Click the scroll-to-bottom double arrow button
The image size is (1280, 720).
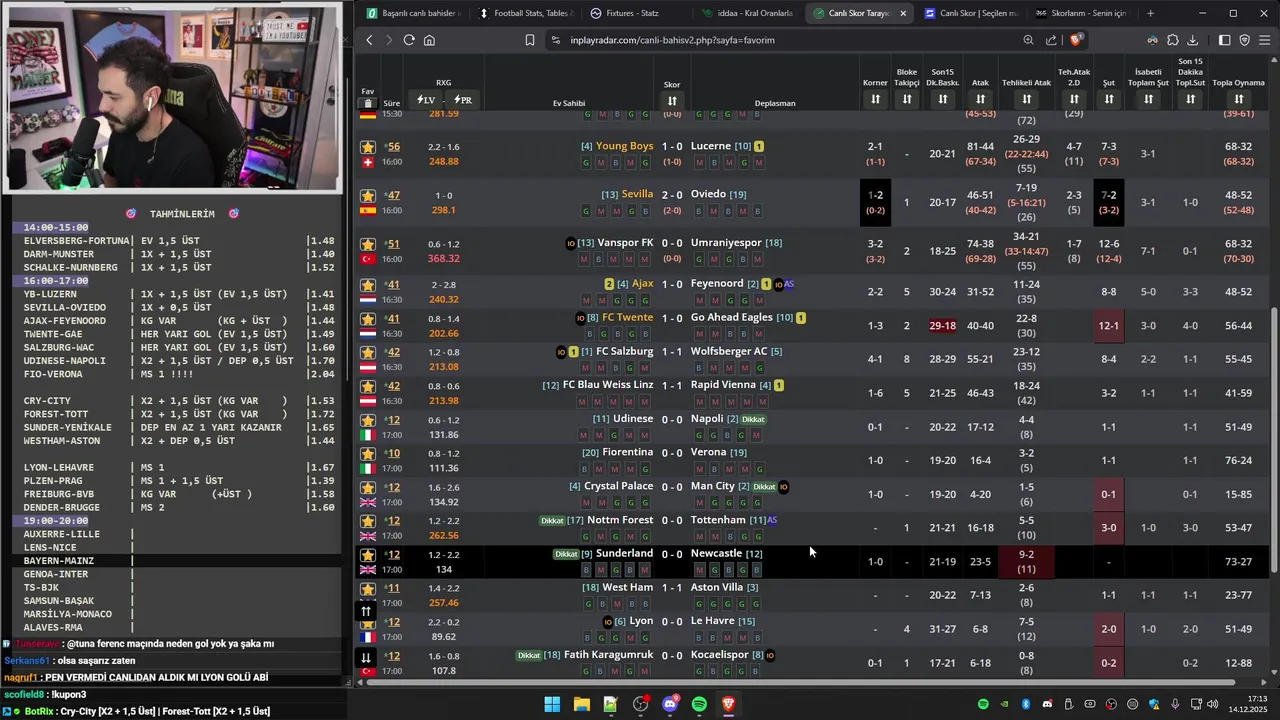(x=366, y=657)
